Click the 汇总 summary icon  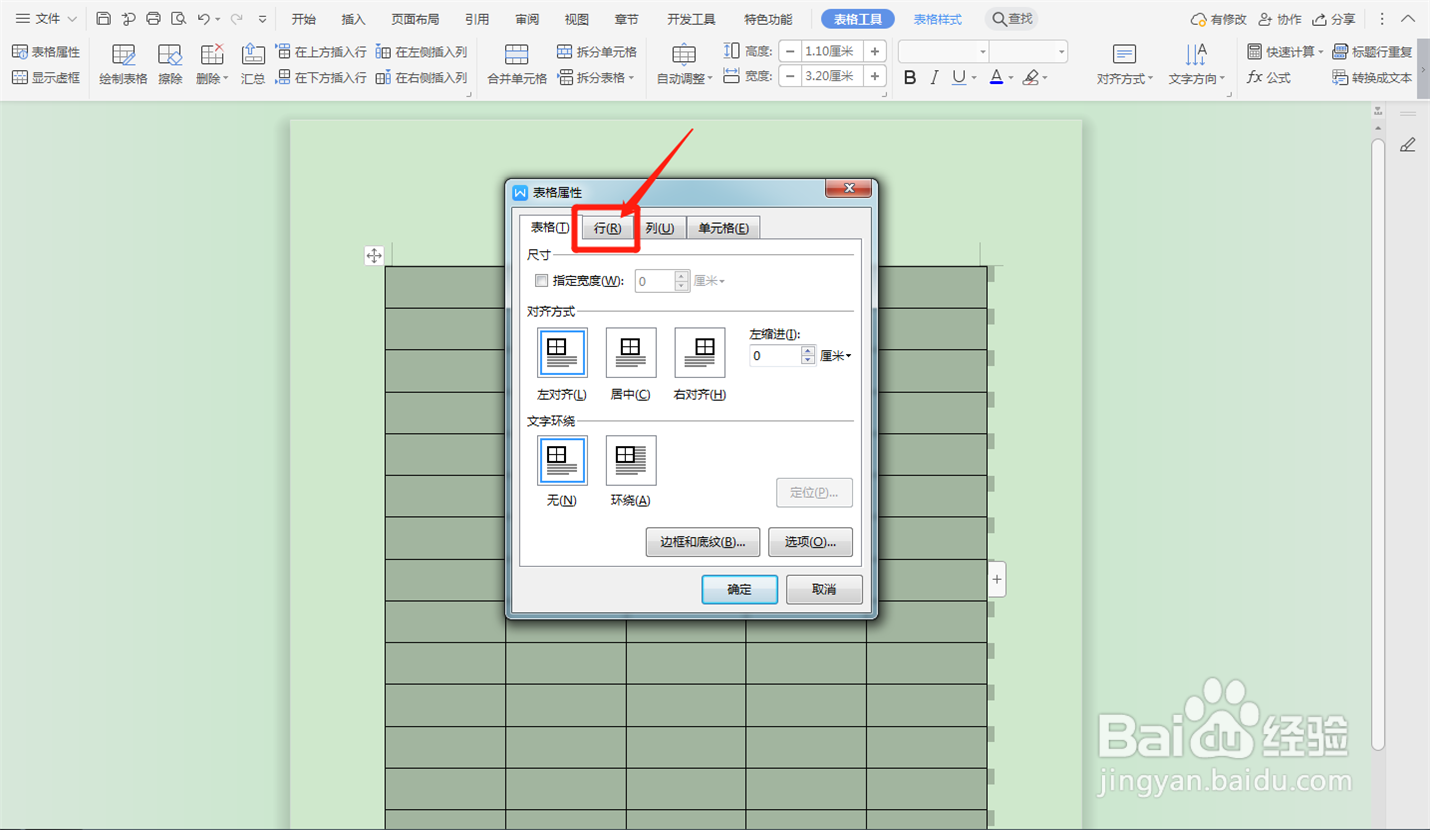(253, 64)
